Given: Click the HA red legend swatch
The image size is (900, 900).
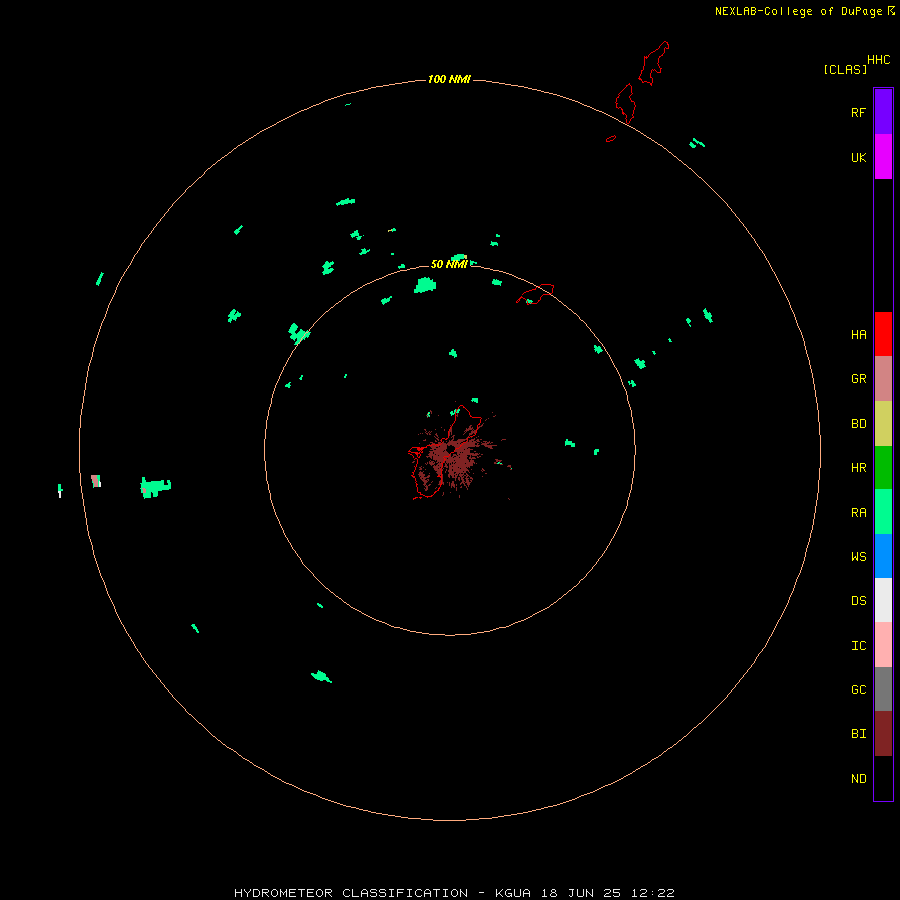Looking at the screenshot, I should (x=883, y=334).
